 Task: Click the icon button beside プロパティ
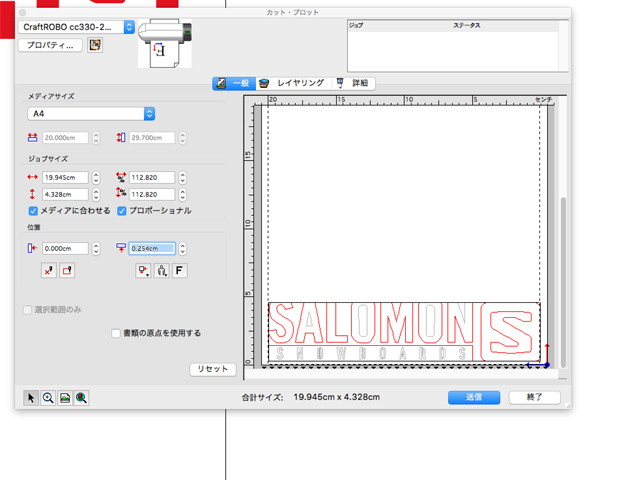[95, 45]
